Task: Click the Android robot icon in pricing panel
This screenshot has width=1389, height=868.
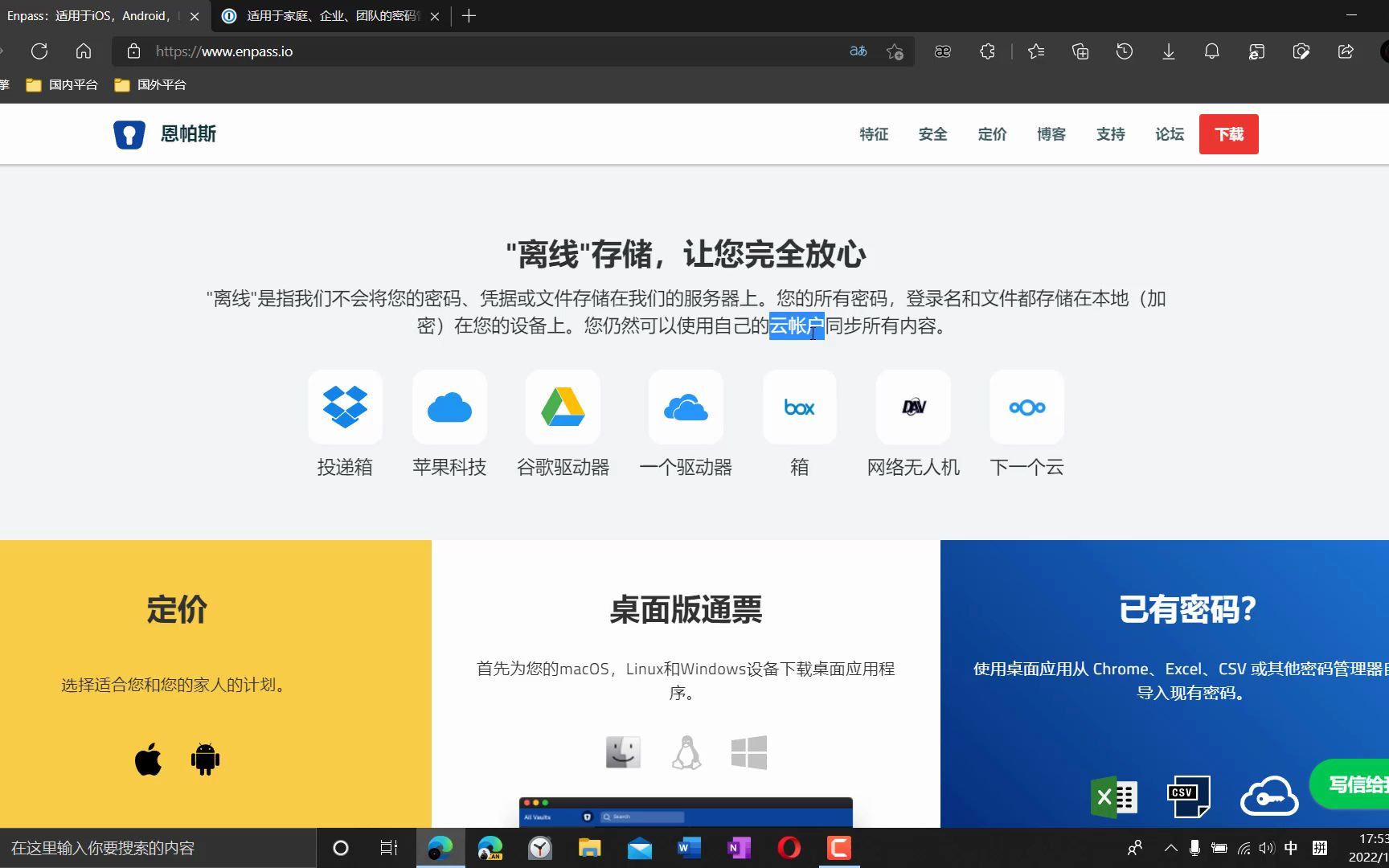Action: tap(205, 759)
